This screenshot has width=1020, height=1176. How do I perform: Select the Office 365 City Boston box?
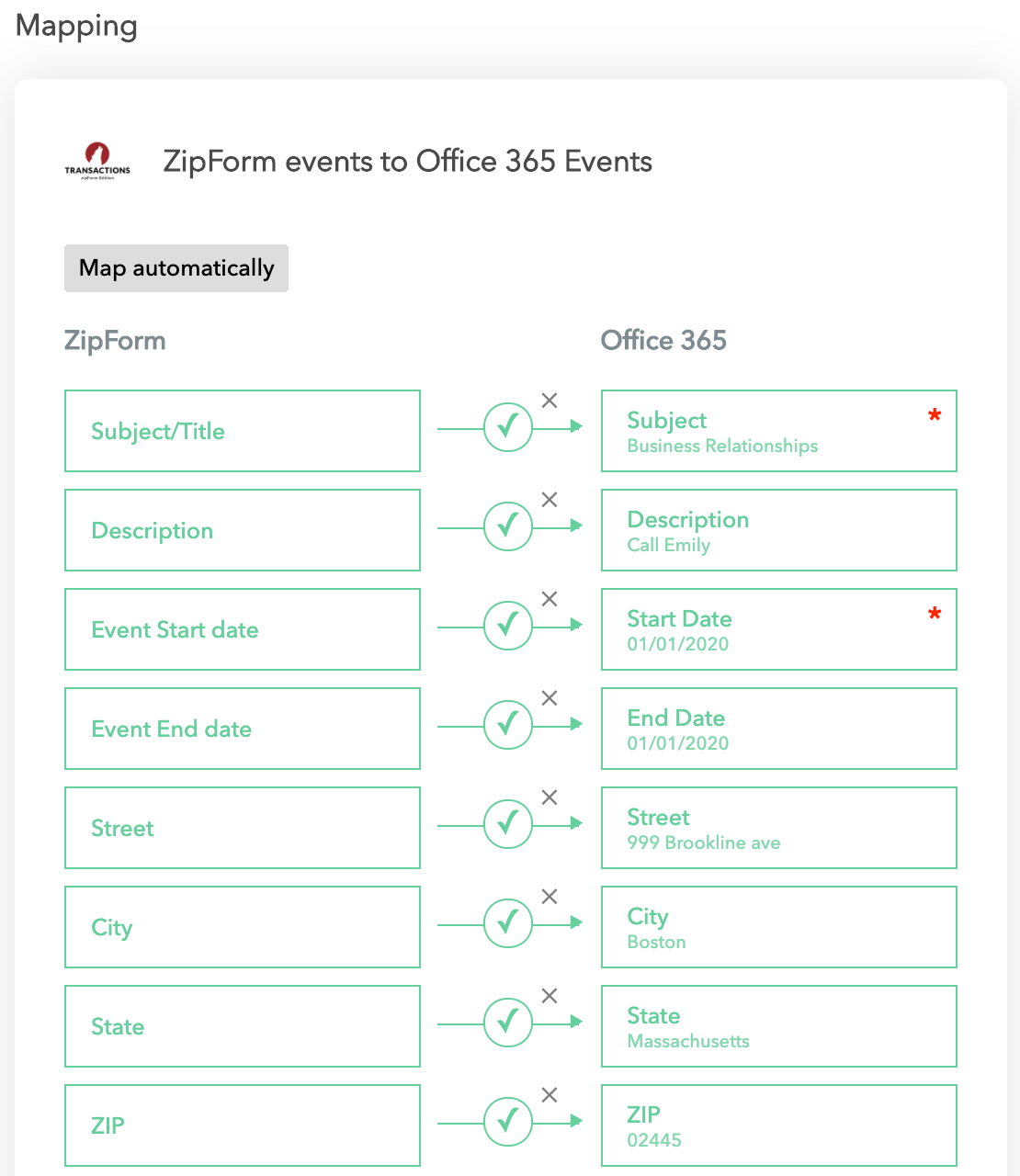point(779,927)
